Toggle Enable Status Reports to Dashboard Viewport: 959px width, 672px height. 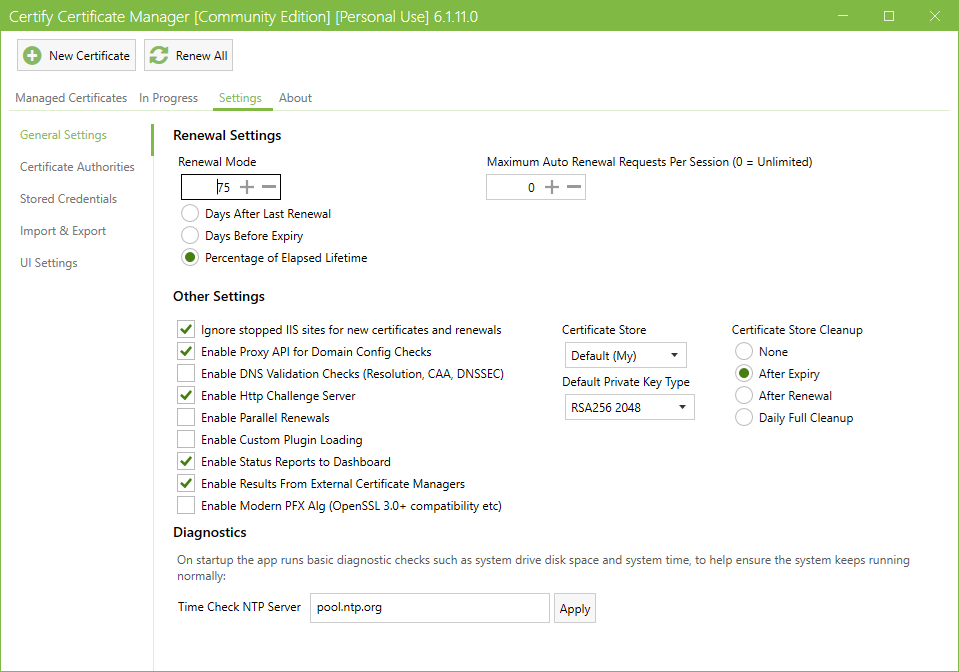186,462
